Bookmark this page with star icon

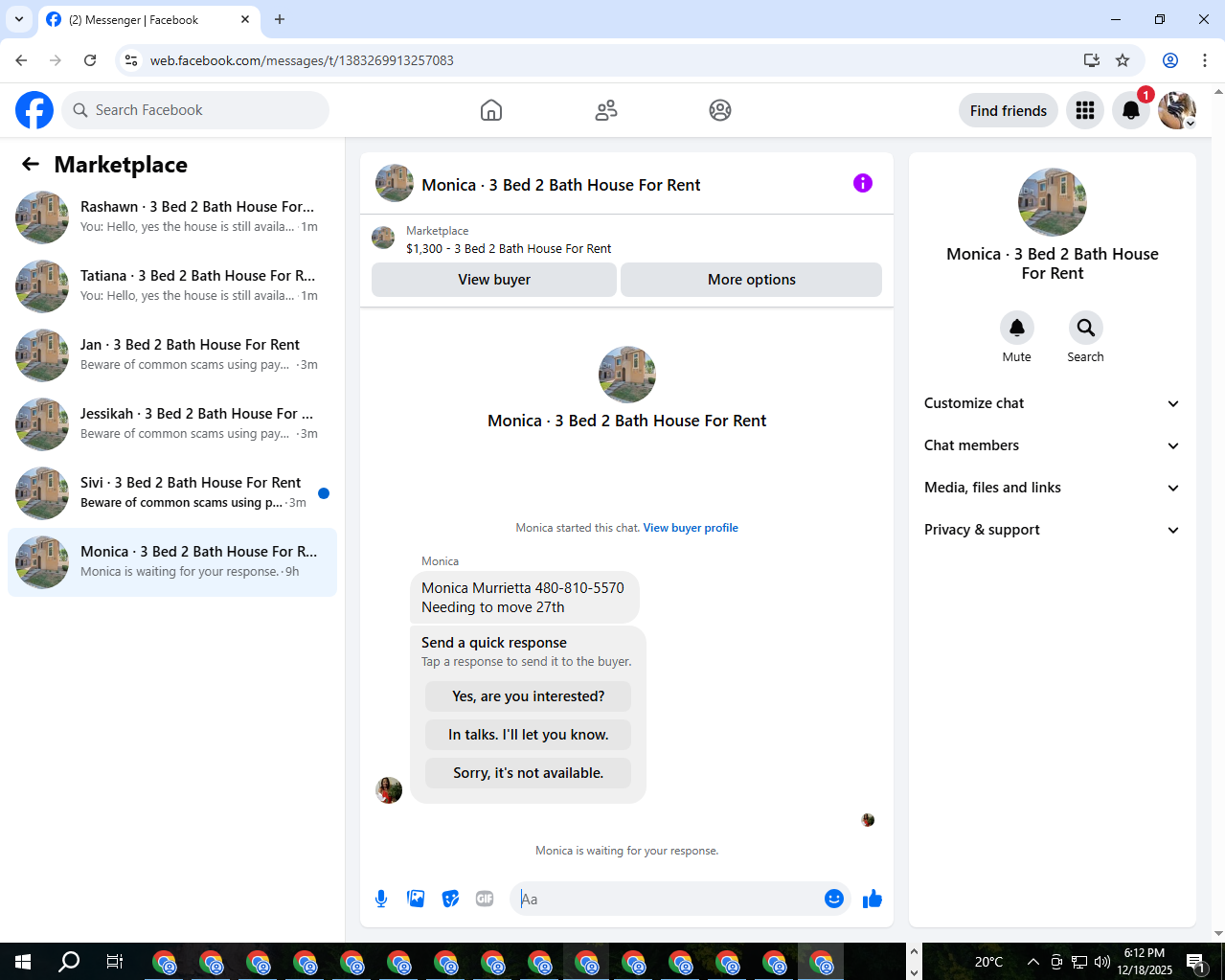[1123, 60]
